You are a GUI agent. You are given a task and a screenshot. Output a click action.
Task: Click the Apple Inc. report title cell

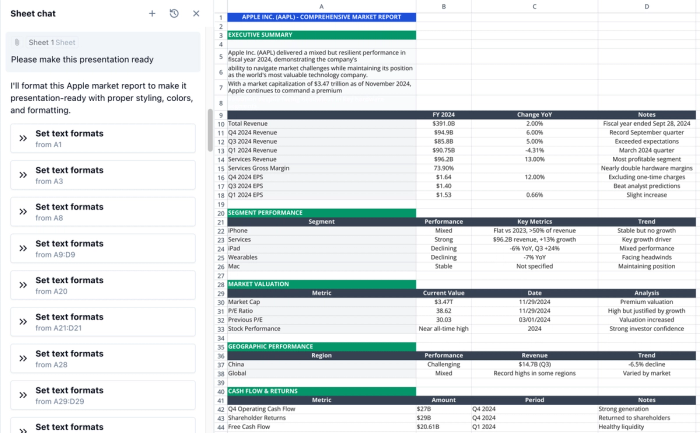click(x=321, y=17)
